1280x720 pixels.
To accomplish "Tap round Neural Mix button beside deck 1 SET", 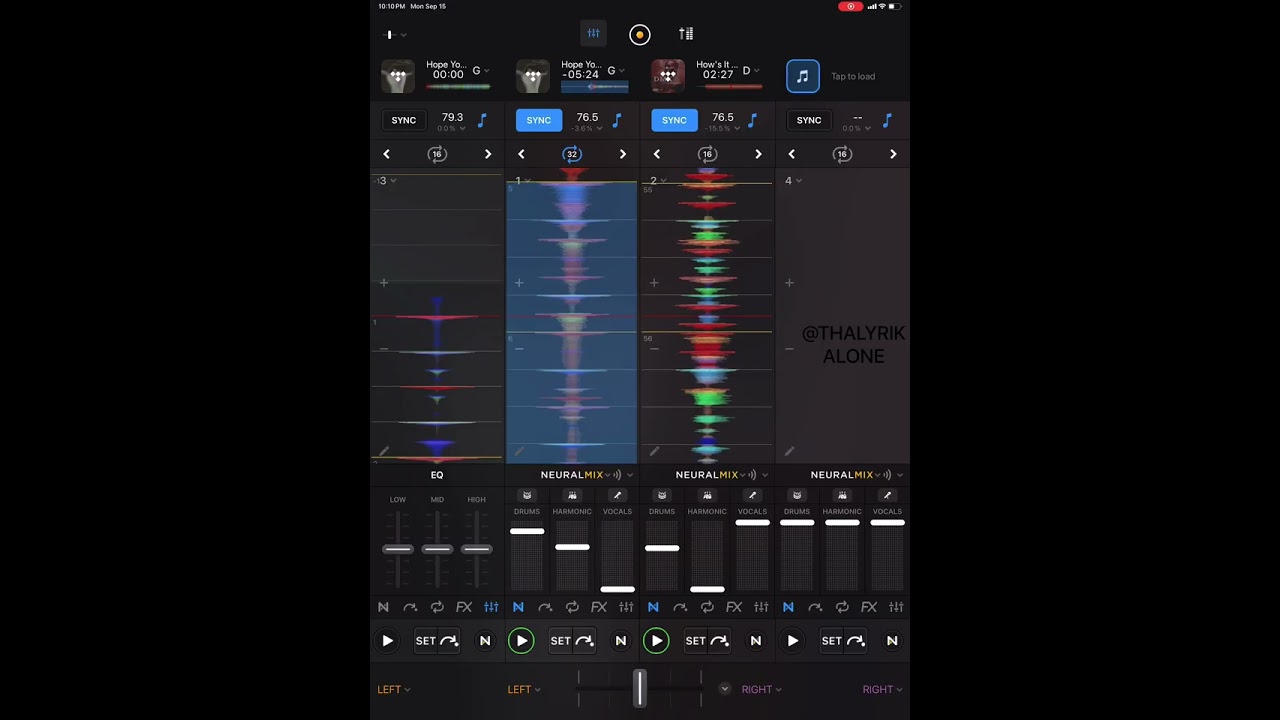I will (620, 641).
